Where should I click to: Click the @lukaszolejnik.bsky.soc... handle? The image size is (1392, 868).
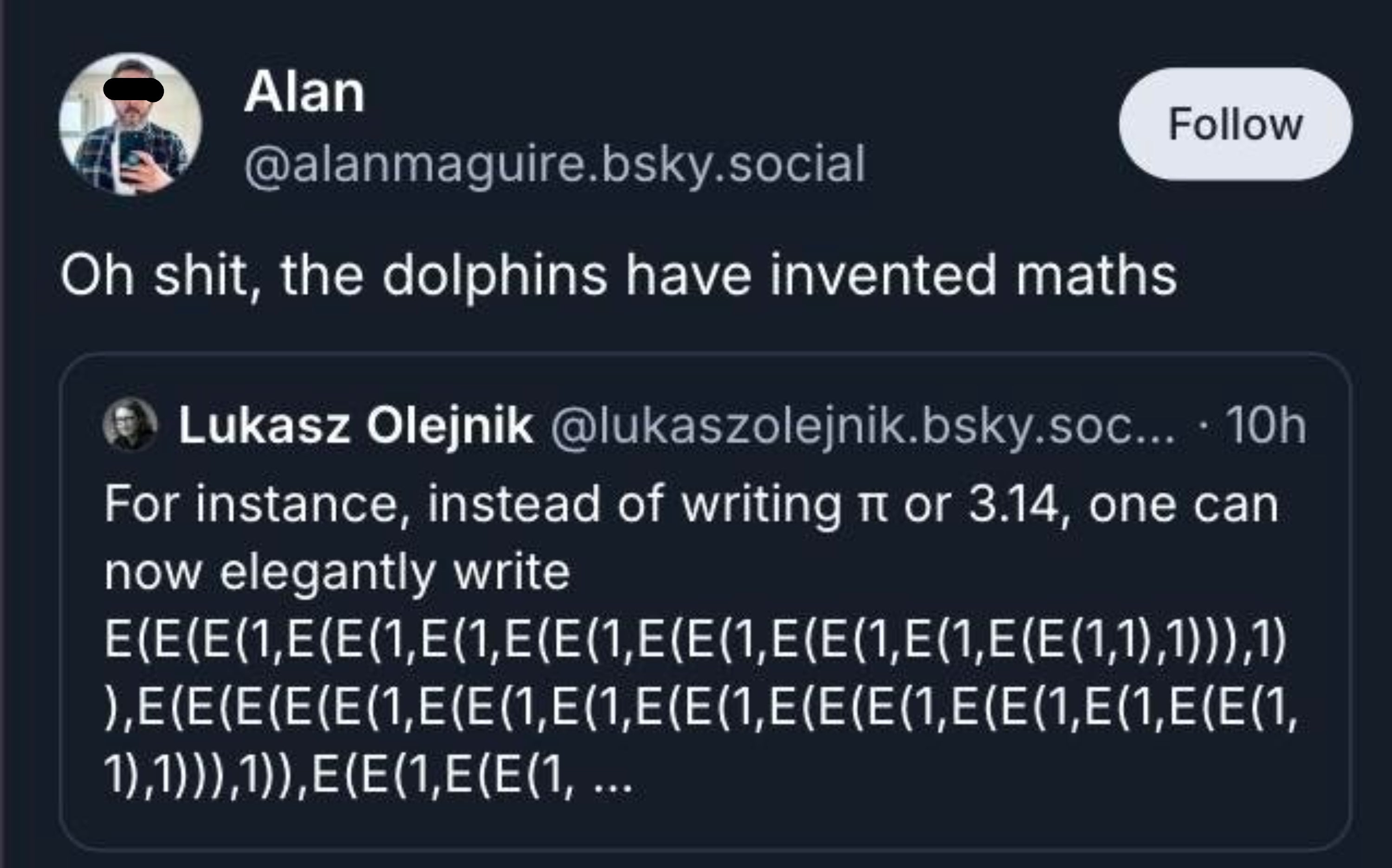(862, 426)
